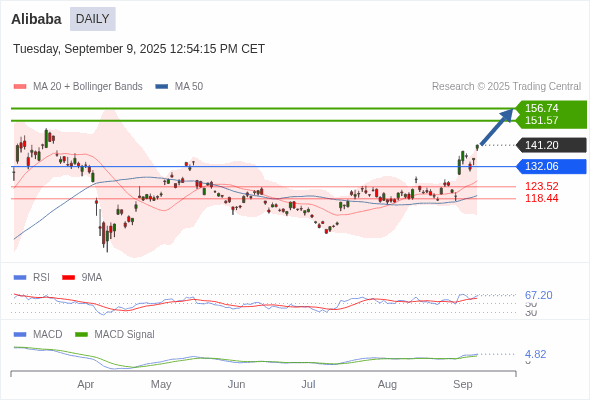Click the 123.52 red support label

coord(541,186)
